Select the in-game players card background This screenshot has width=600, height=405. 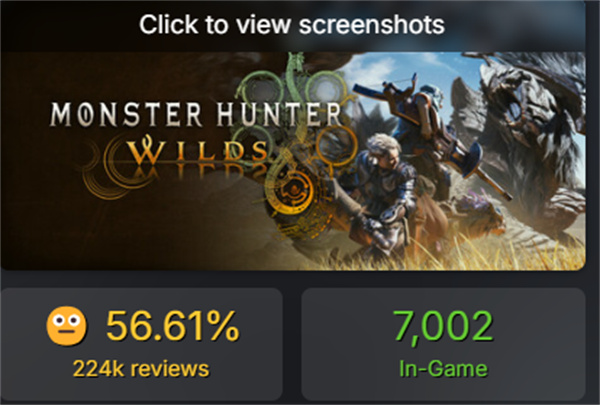443,344
